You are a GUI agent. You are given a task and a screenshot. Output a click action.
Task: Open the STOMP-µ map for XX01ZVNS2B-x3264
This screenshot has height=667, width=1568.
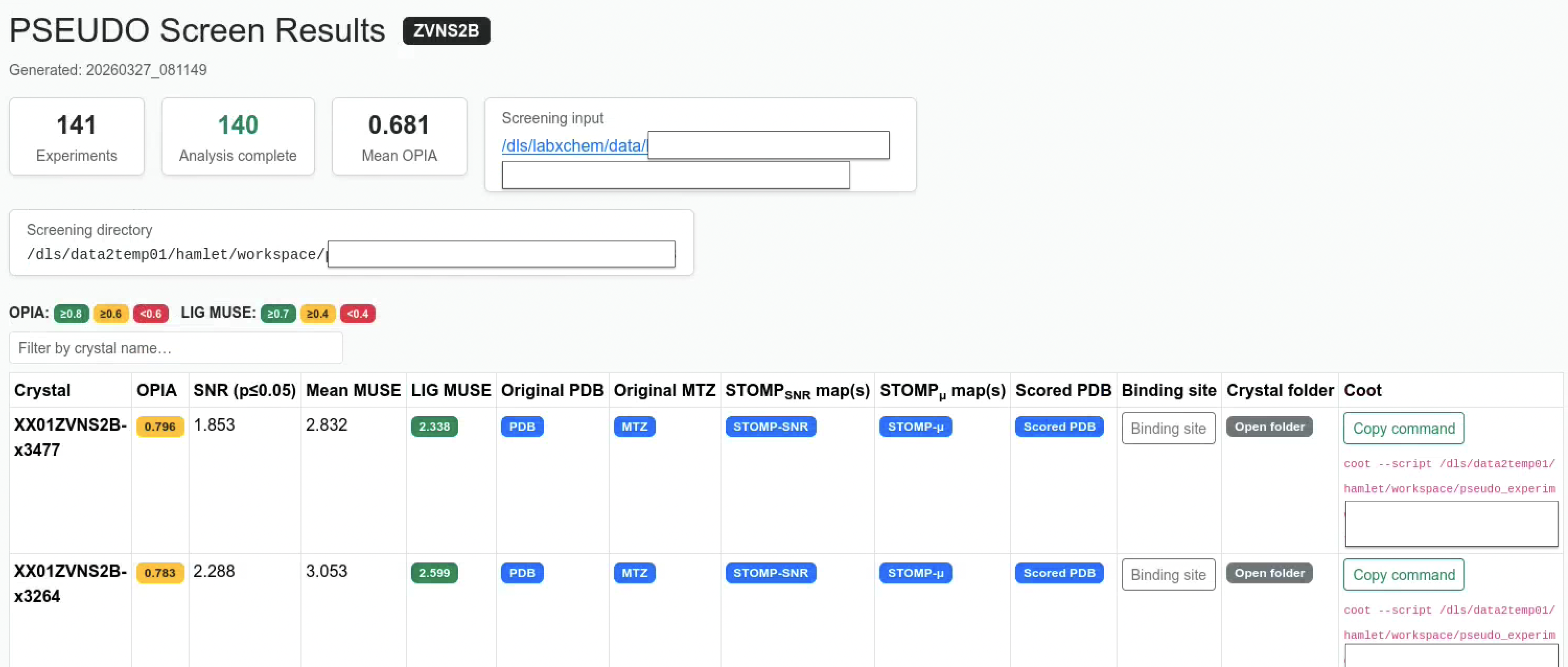pyautogui.click(x=915, y=572)
